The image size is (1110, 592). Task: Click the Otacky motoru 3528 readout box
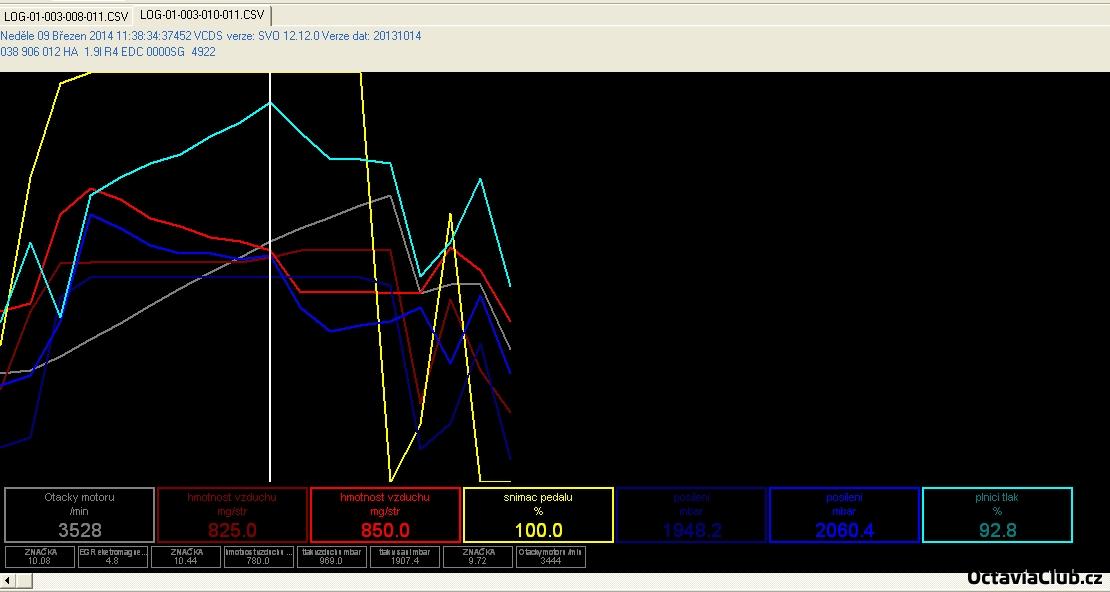pos(80,515)
